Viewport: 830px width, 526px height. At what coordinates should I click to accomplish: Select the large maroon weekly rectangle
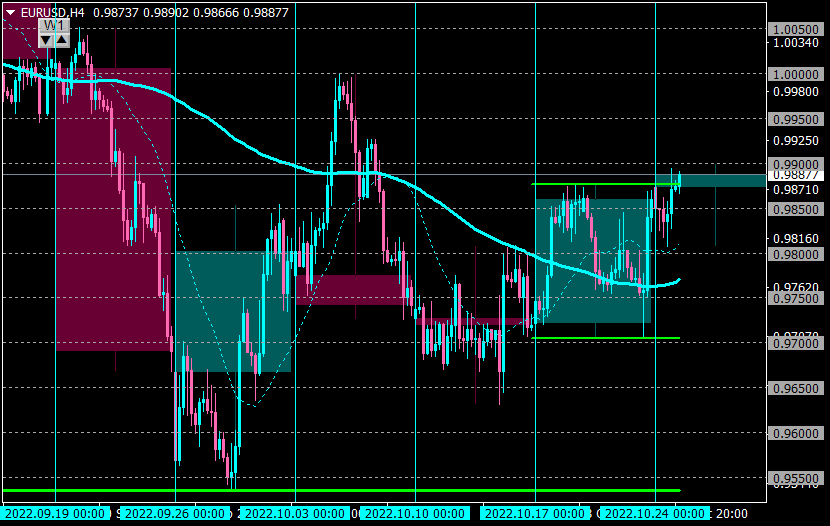(113, 210)
